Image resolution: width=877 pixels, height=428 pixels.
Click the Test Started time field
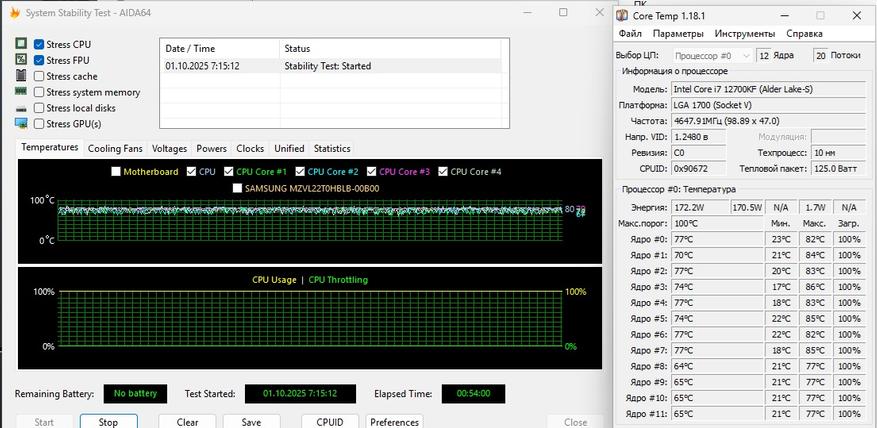[300, 393]
